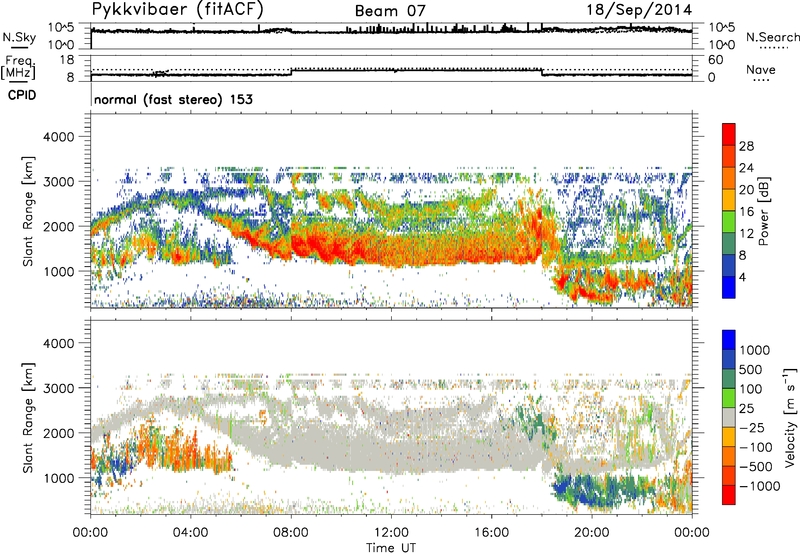Image resolution: width=800 pixels, height=554 pixels.
Task: Click the N.Sky legend label
Action: (19, 37)
